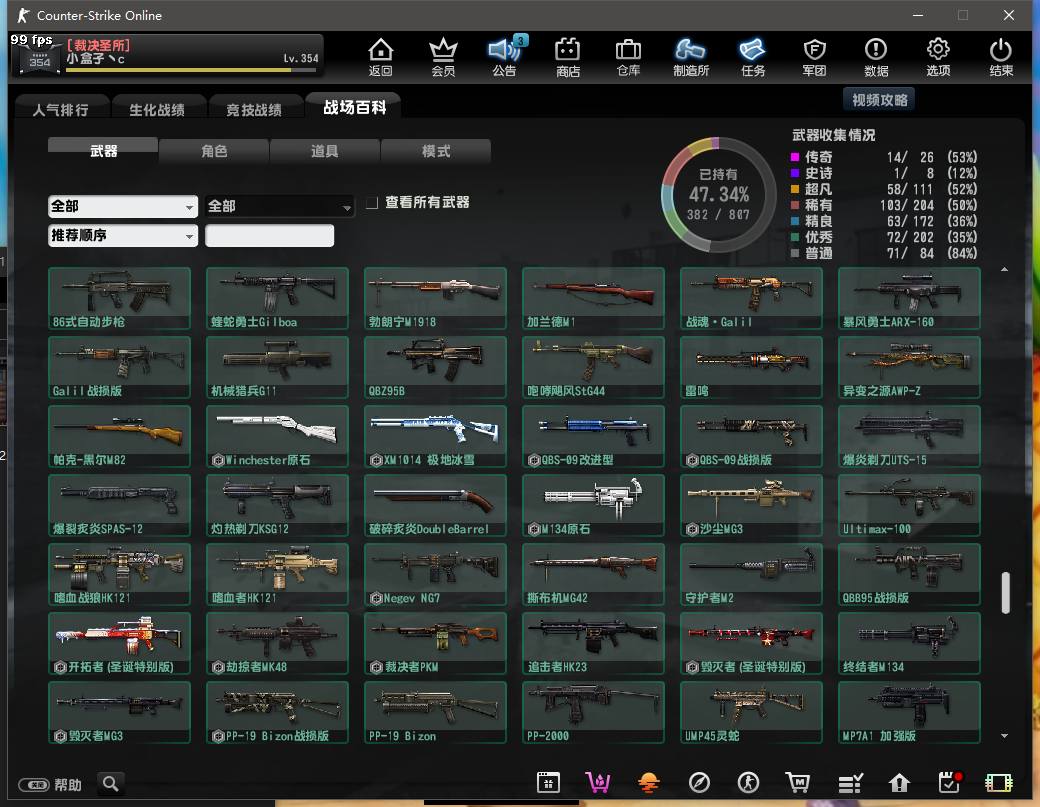Screen dimensions: 1040x807
Task: Switch to the 角色 sub-tab
Action: pos(214,151)
